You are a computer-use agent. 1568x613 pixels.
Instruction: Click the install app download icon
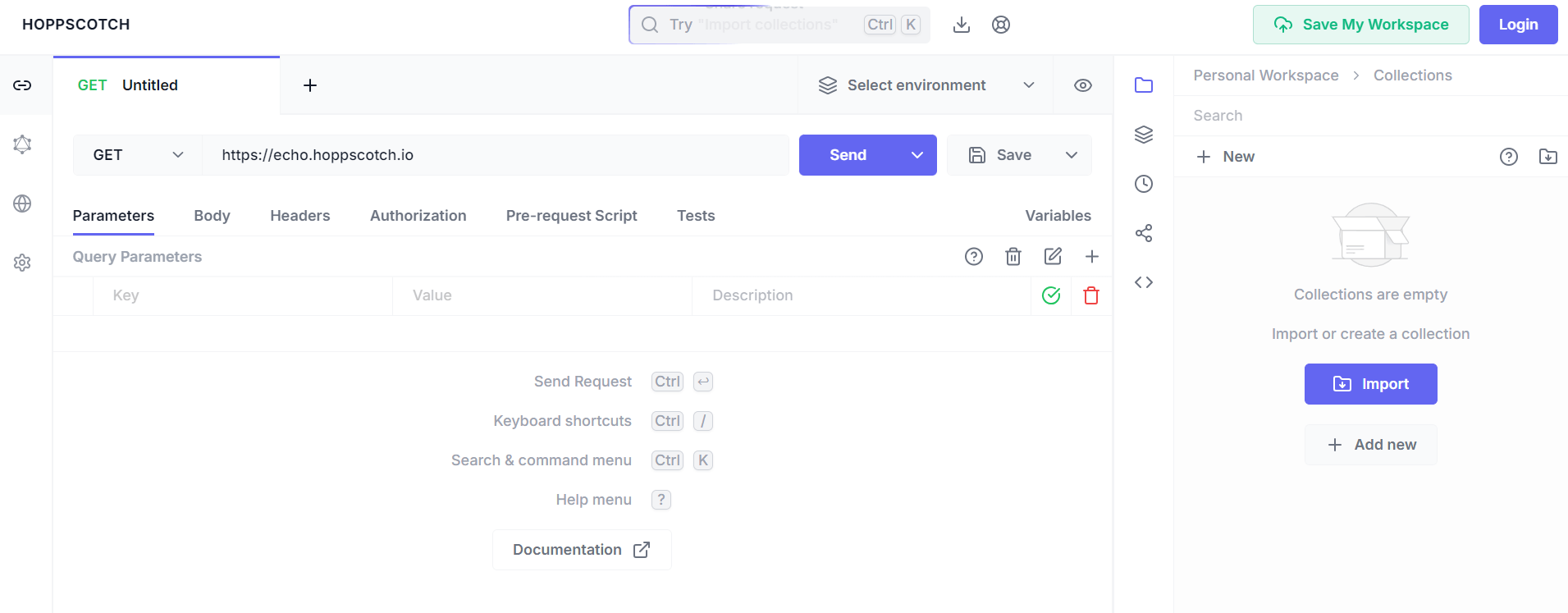[x=962, y=25]
